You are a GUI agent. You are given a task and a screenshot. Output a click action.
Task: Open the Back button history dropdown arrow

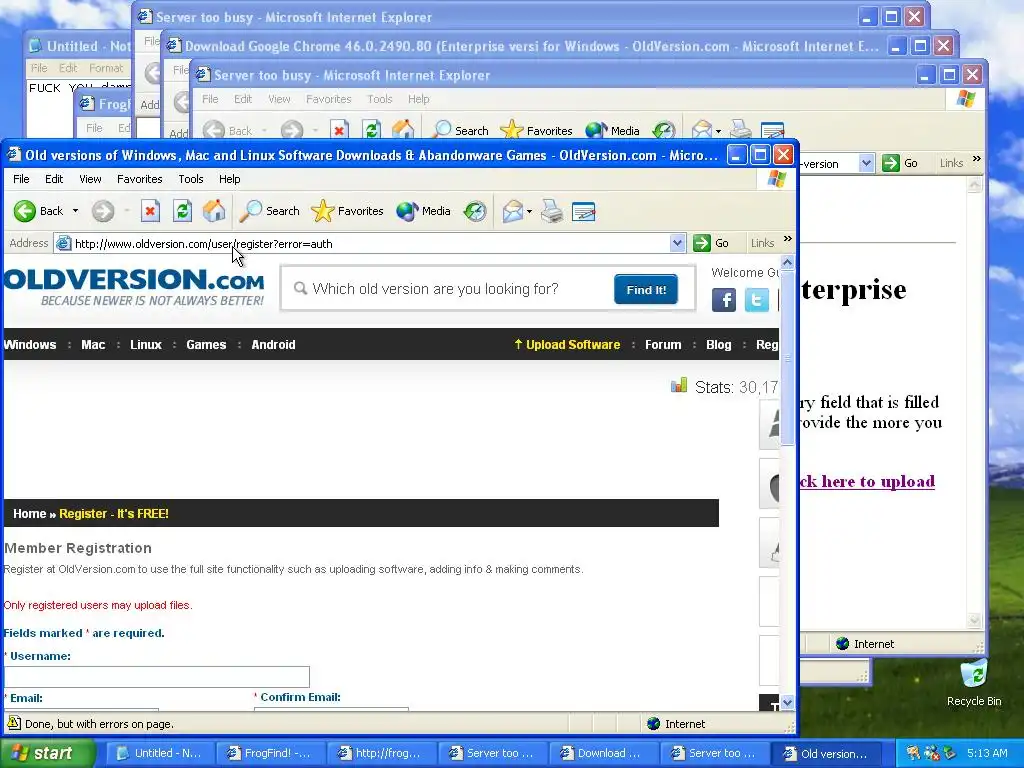pos(75,211)
